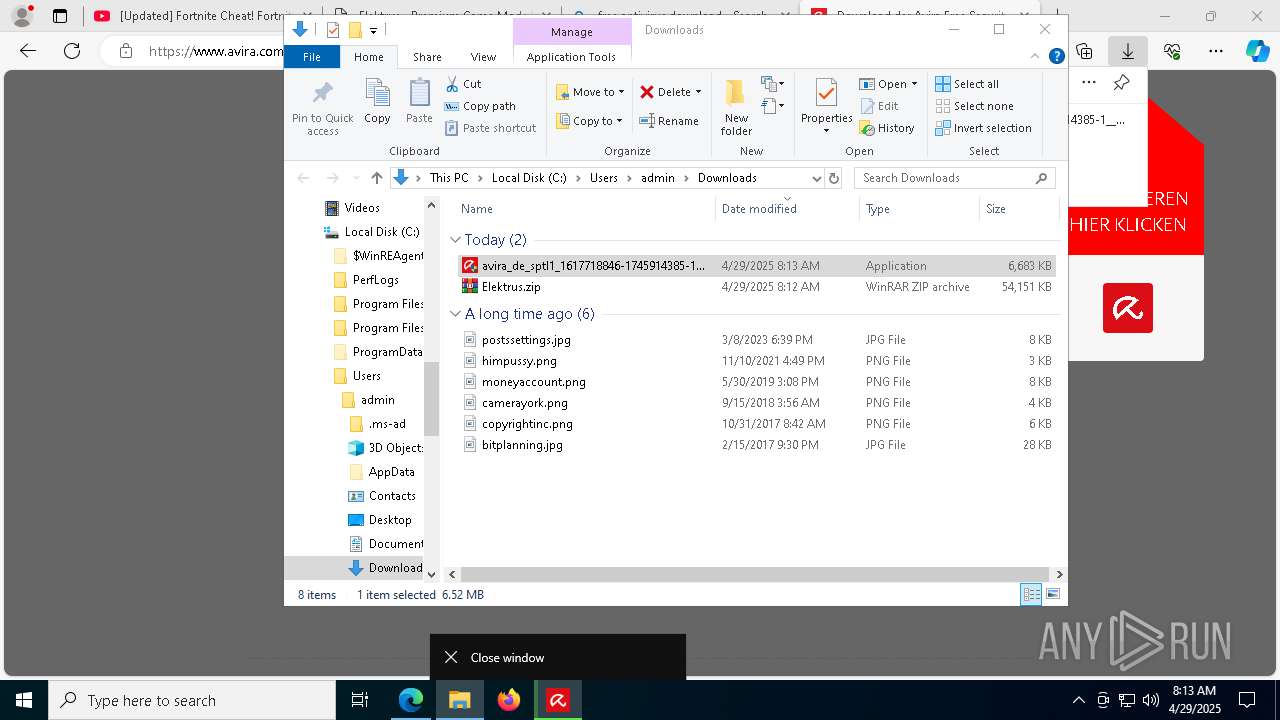Collapse A long time ago group
Image resolution: width=1280 pixels, height=720 pixels.
[455, 314]
